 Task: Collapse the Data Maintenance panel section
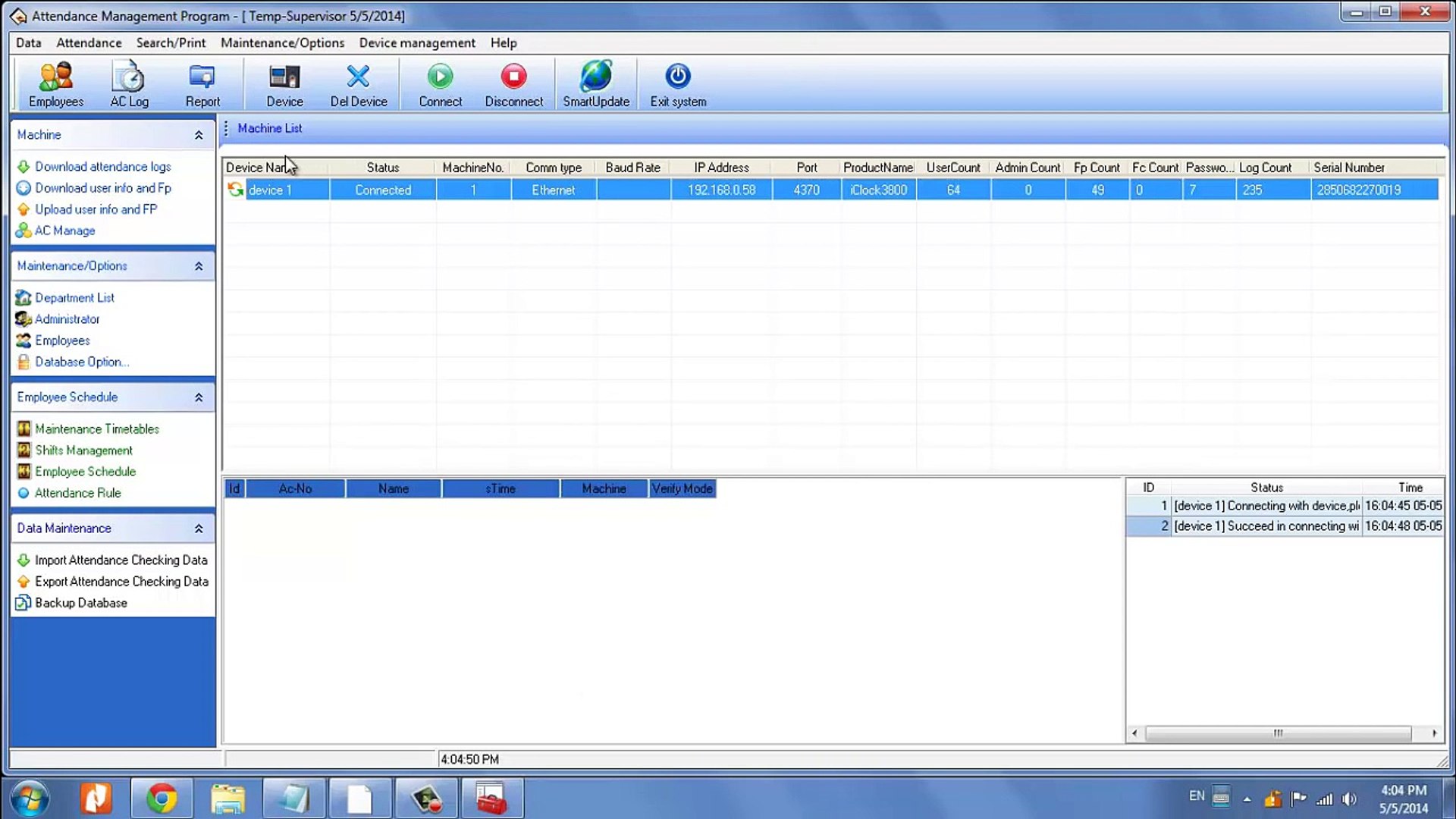199,529
